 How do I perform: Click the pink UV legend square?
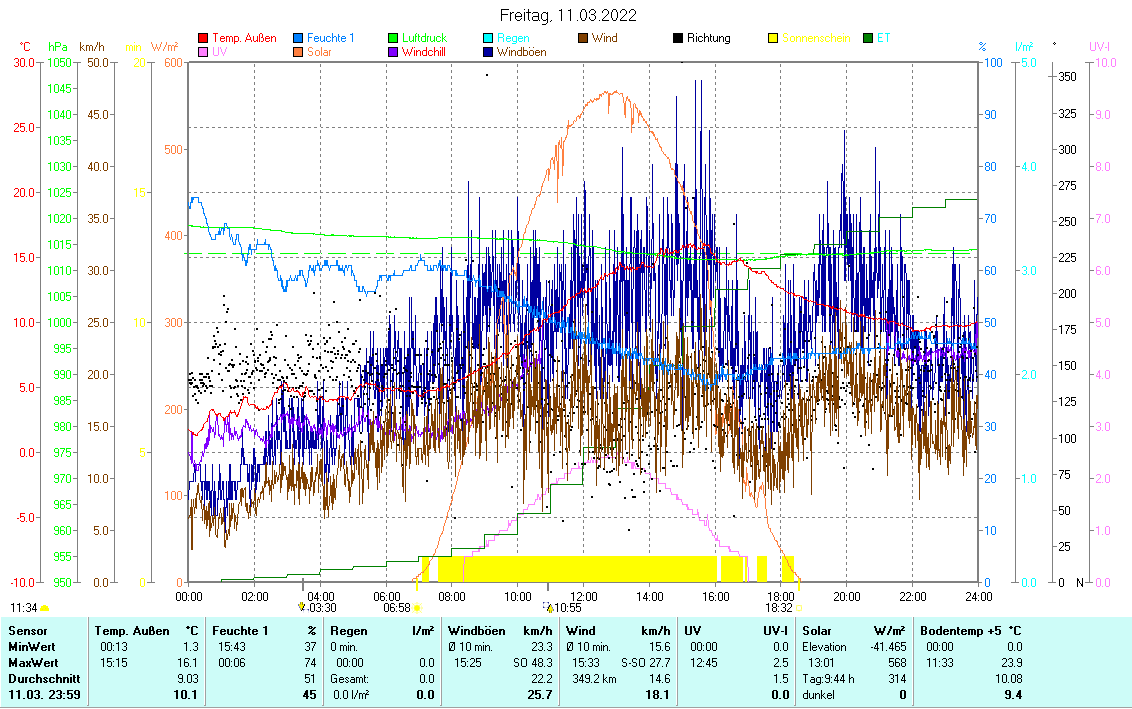pyautogui.click(x=204, y=52)
